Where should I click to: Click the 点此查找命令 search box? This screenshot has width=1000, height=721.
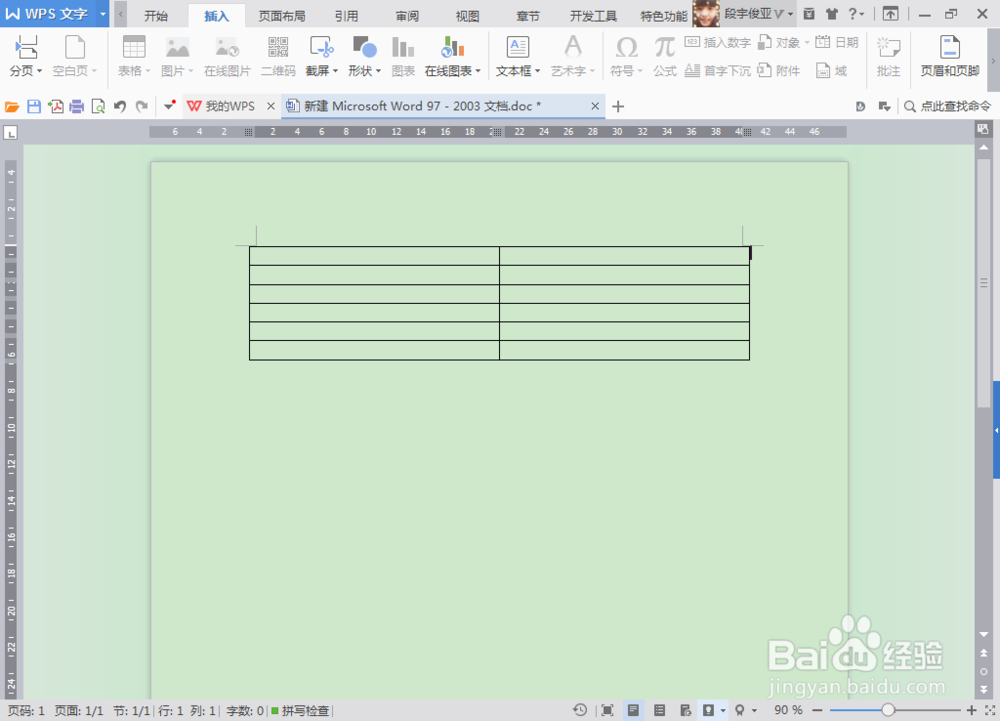coord(948,106)
